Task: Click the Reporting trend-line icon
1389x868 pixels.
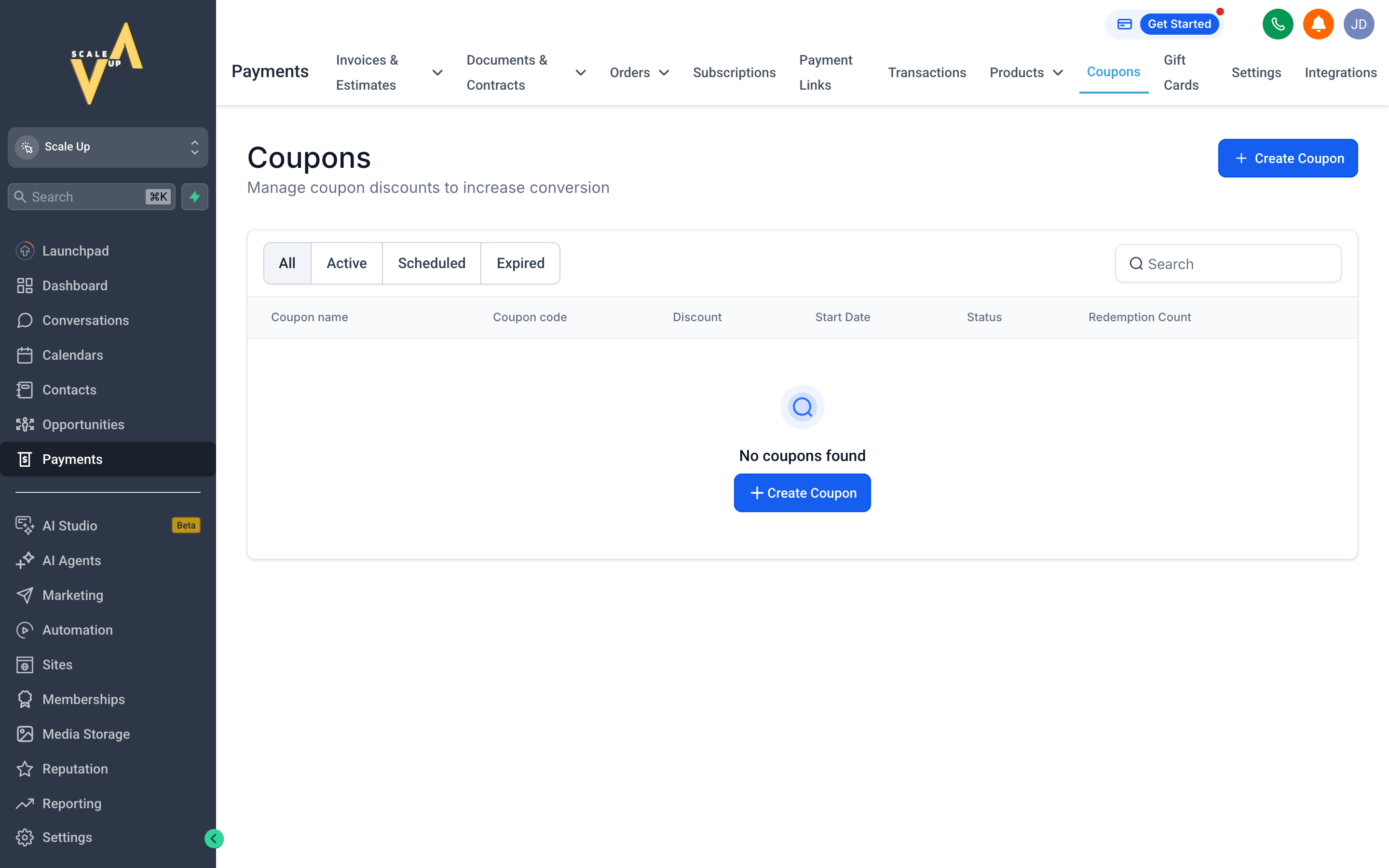Action: [25, 803]
